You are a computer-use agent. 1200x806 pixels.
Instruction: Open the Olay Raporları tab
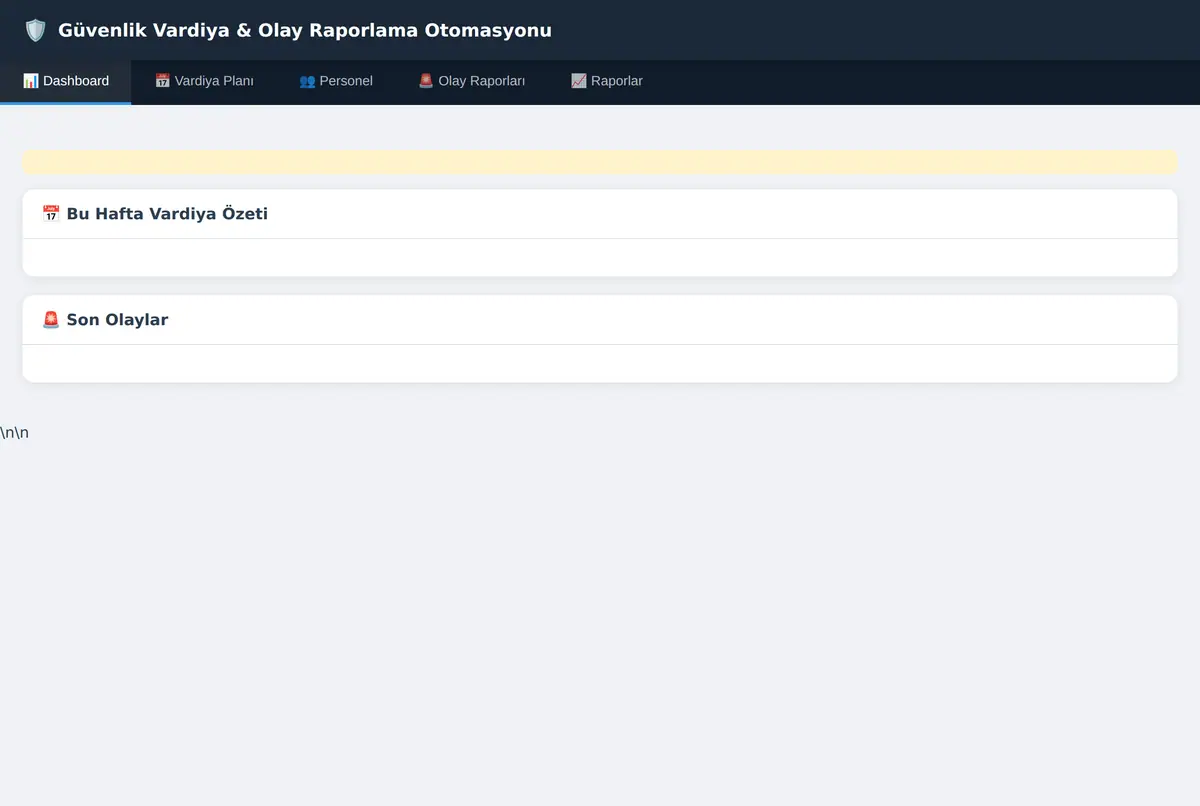(471, 81)
